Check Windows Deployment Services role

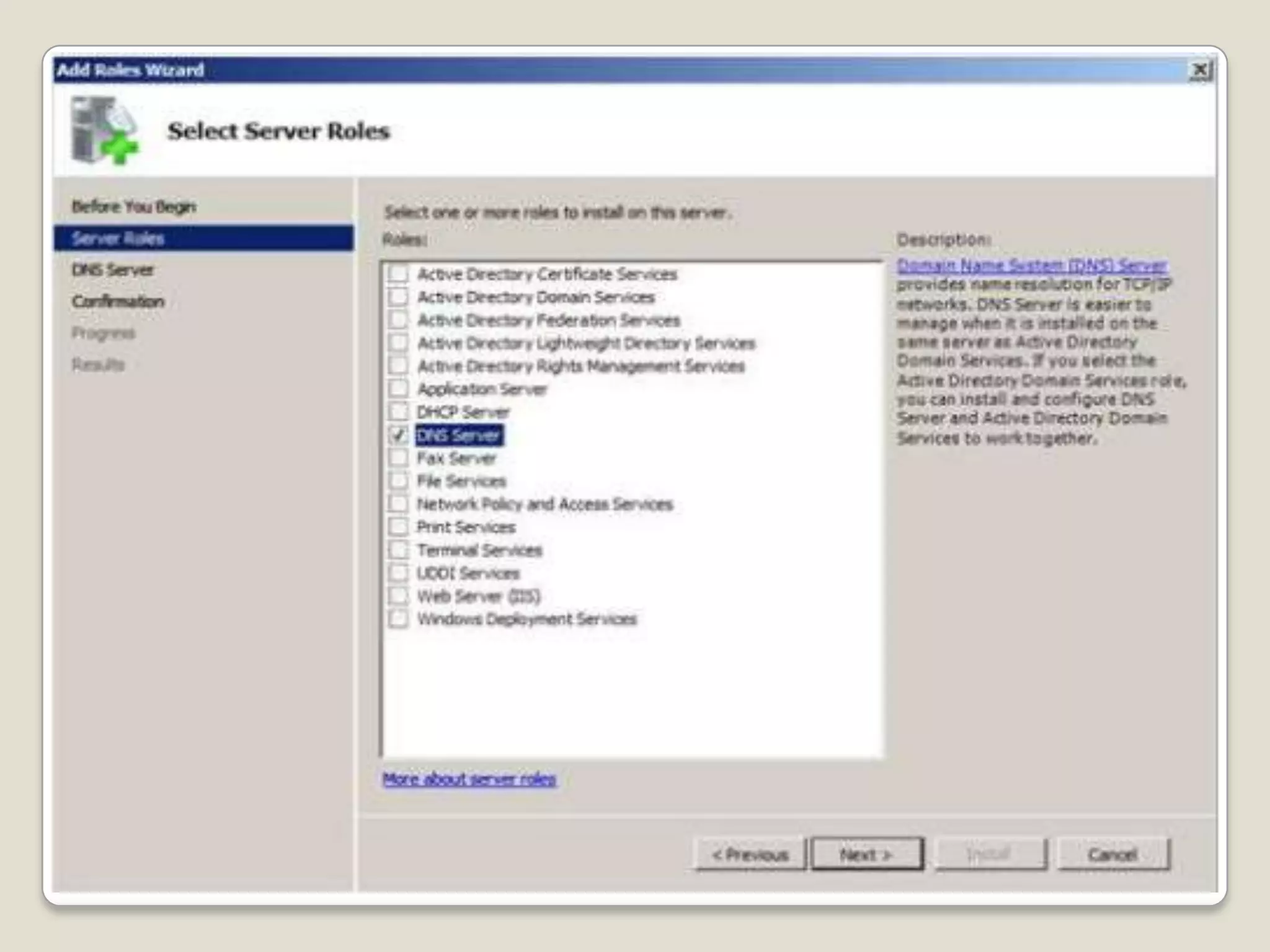[399, 619]
